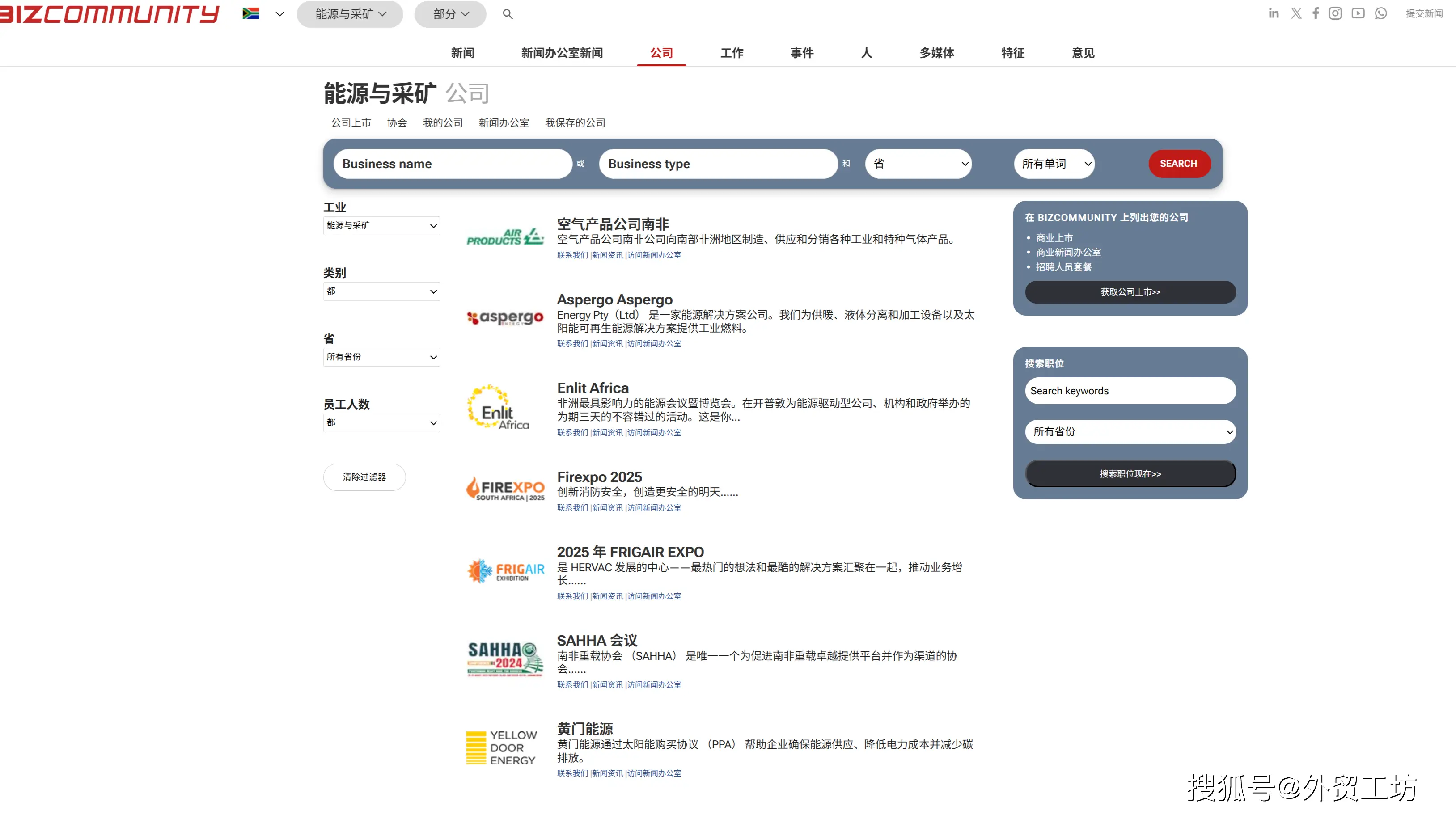Screen dimensions: 1456x819
Task: Go to the 事件 nav tab
Action: (x=802, y=53)
